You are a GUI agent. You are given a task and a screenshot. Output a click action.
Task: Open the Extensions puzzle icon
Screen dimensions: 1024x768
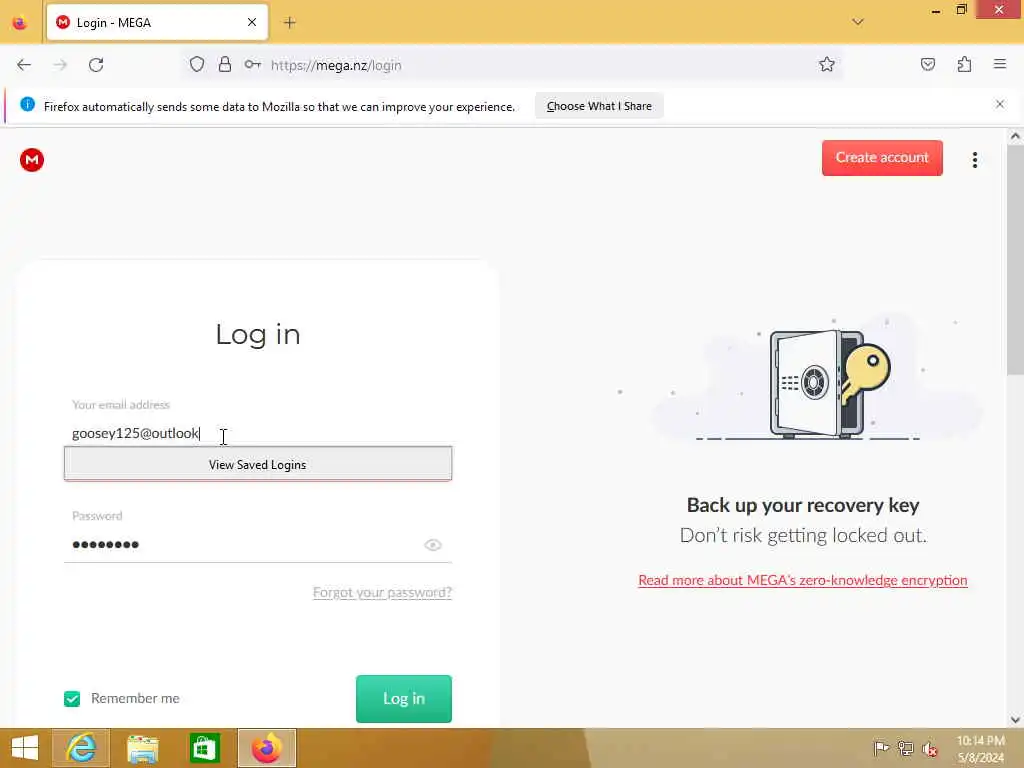[x=964, y=65]
